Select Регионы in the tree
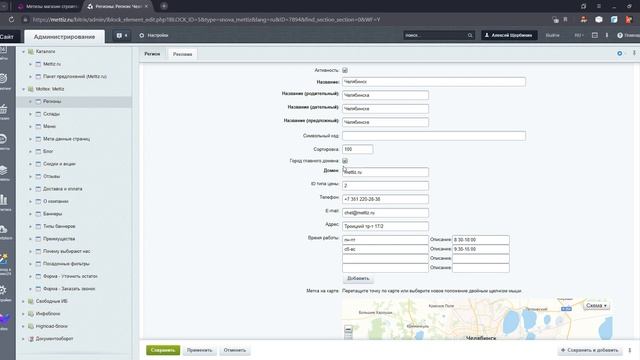The image size is (640, 360). coord(52,101)
